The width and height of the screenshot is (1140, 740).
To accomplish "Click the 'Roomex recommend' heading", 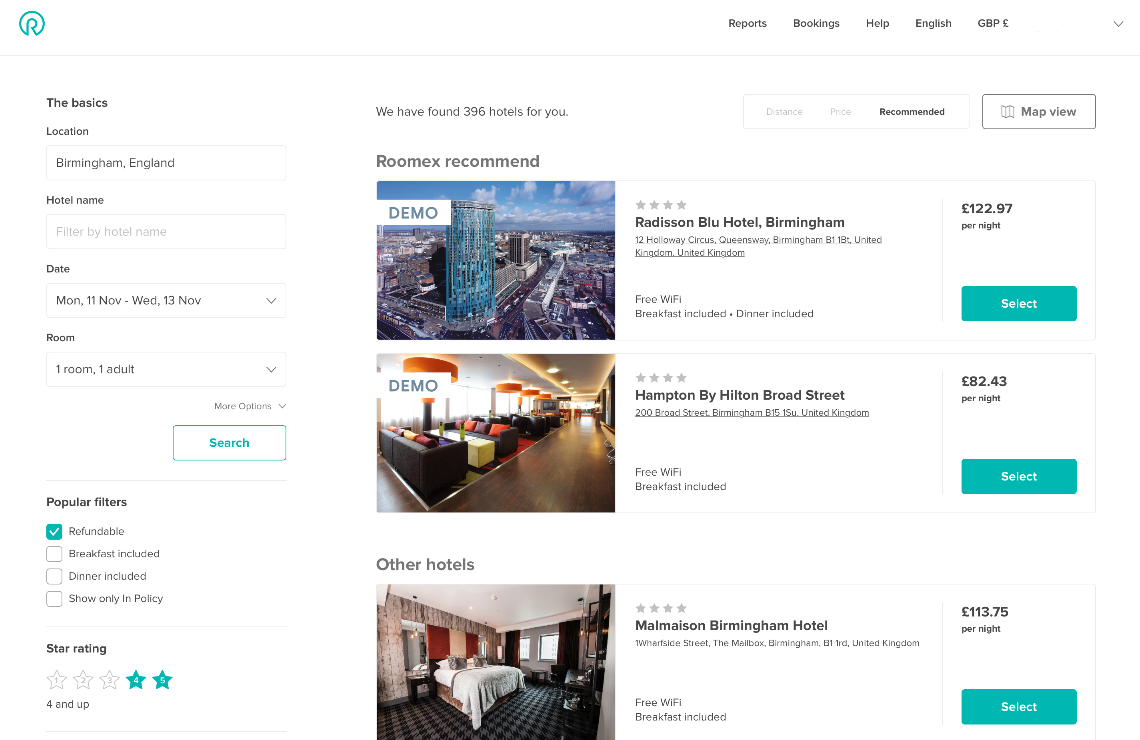I will (x=457, y=161).
